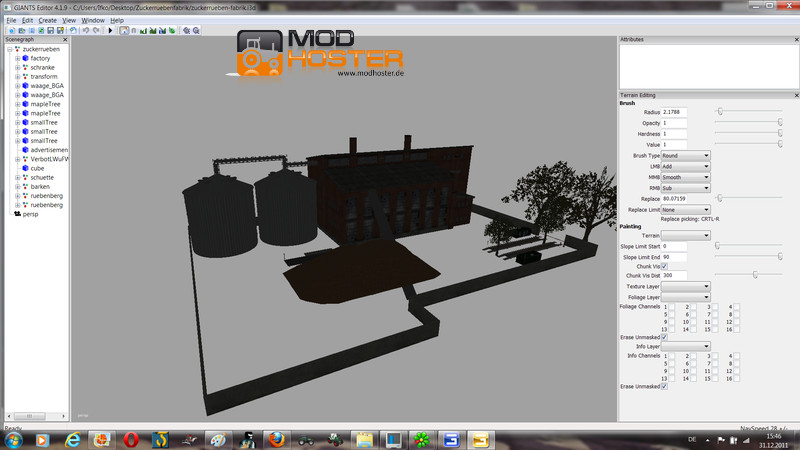Close the Scenegraph panel

(65, 39)
